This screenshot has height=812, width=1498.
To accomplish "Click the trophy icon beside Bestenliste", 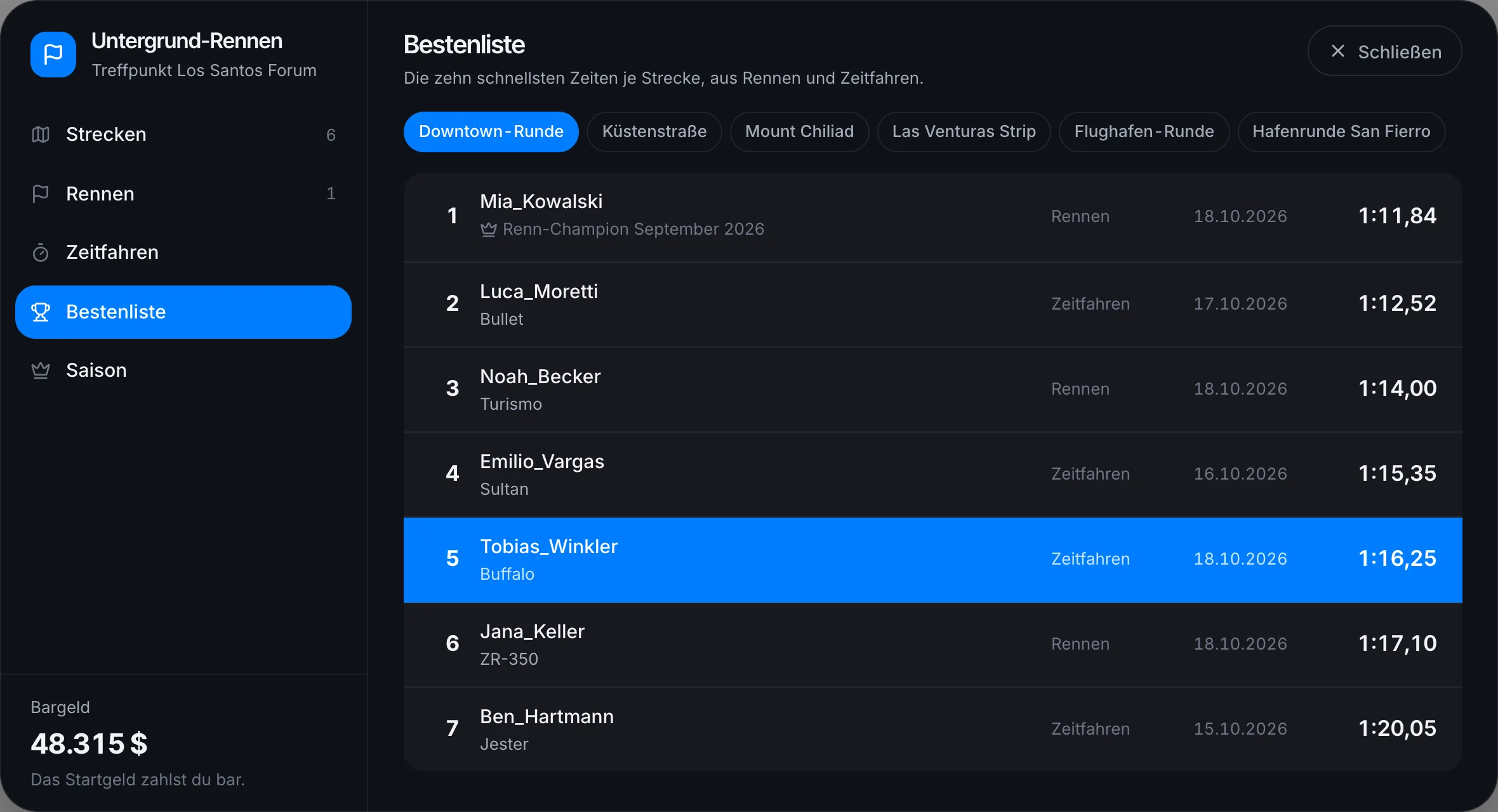I will (41, 312).
